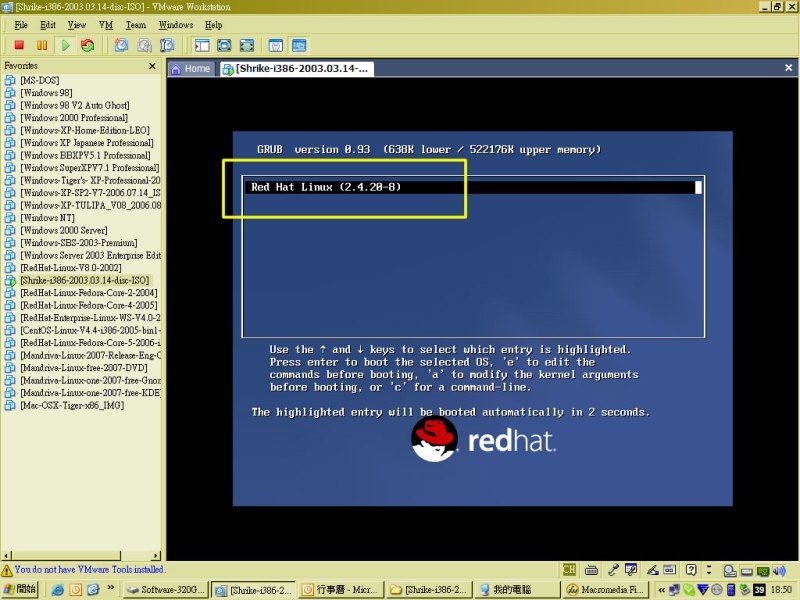Click the Reset virtual machine button
Image resolution: width=800 pixels, height=600 pixels.
88,45
